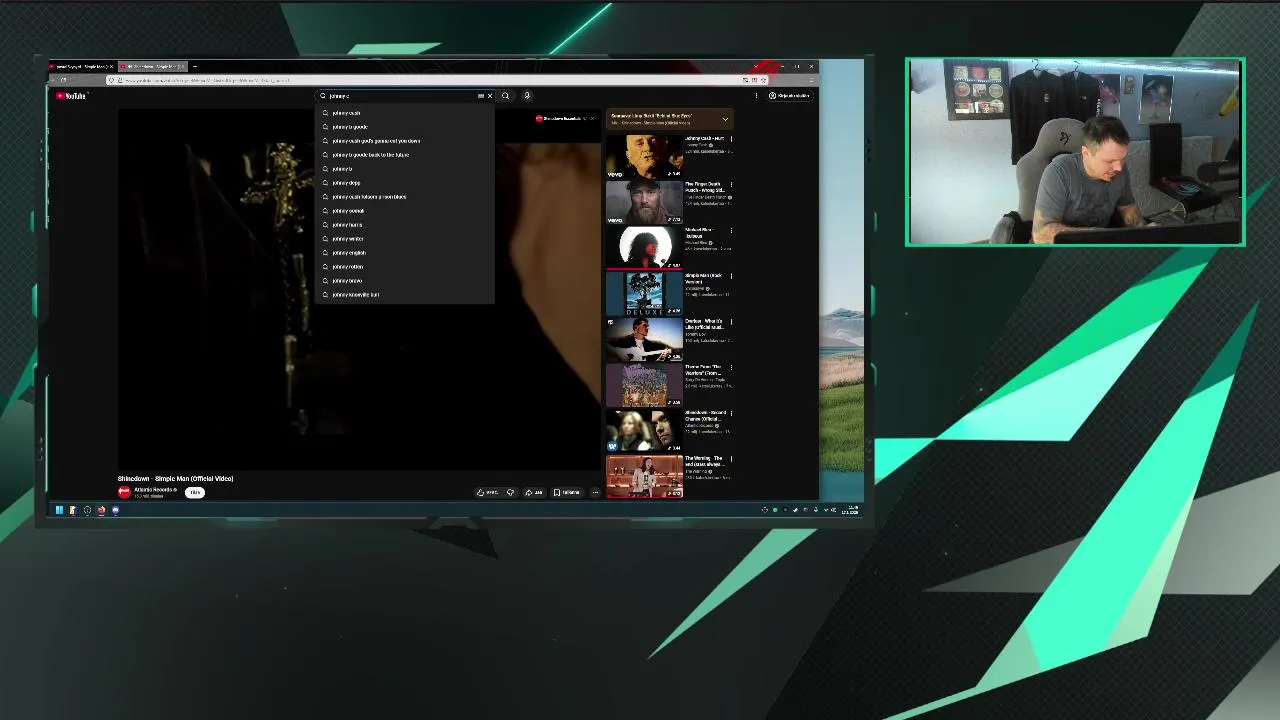Open The Warning video thumbnail
1280x720 pixels.
coord(644,477)
